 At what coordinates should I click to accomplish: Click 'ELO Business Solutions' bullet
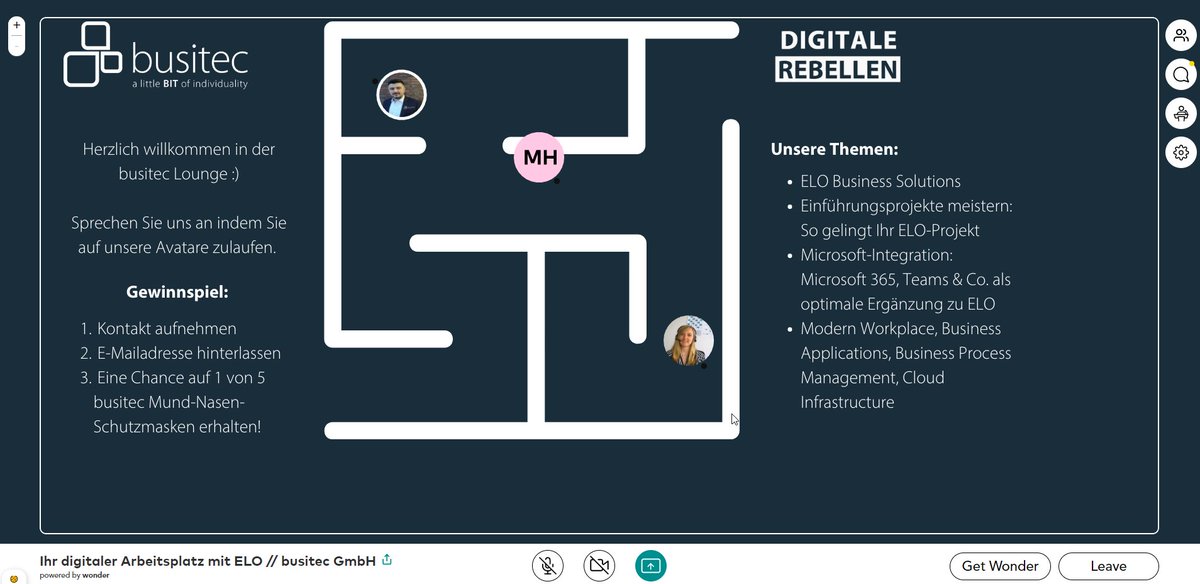click(880, 182)
